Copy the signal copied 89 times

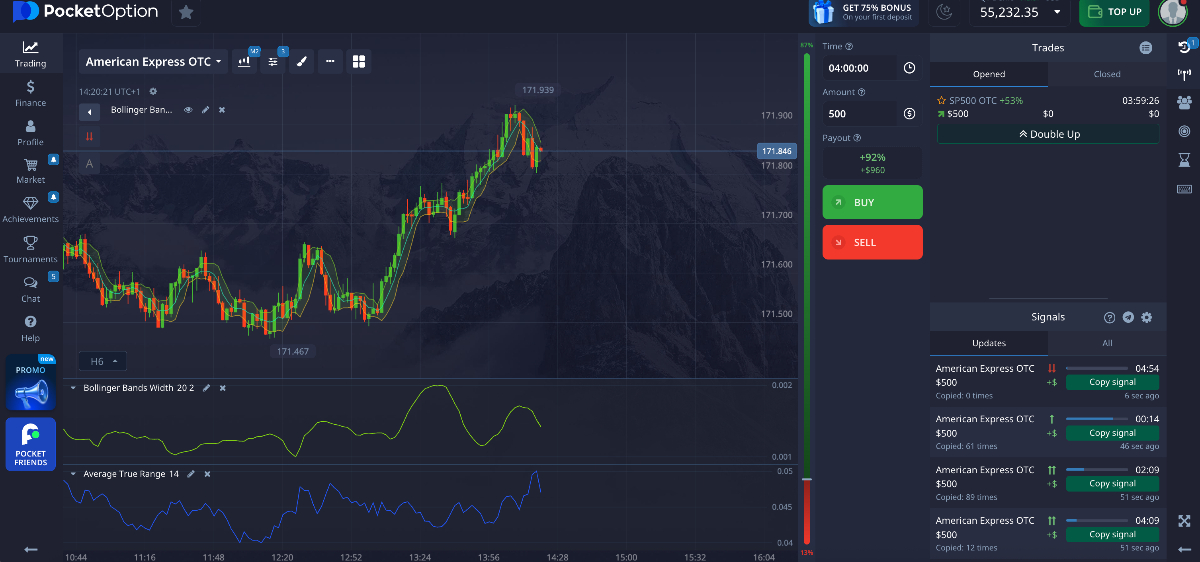point(1112,483)
